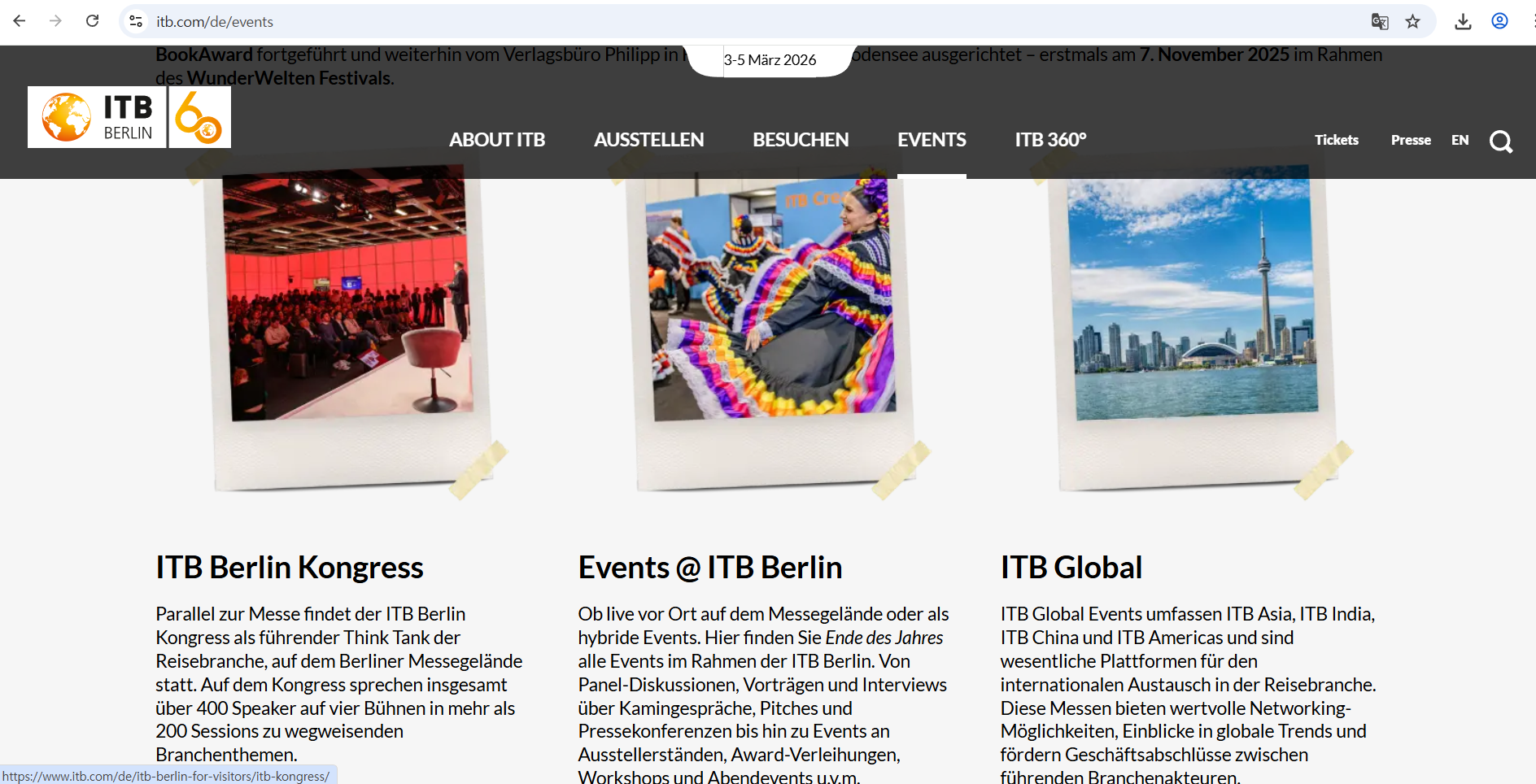
Task: Bookmark this page with the star icon
Action: click(1412, 21)
